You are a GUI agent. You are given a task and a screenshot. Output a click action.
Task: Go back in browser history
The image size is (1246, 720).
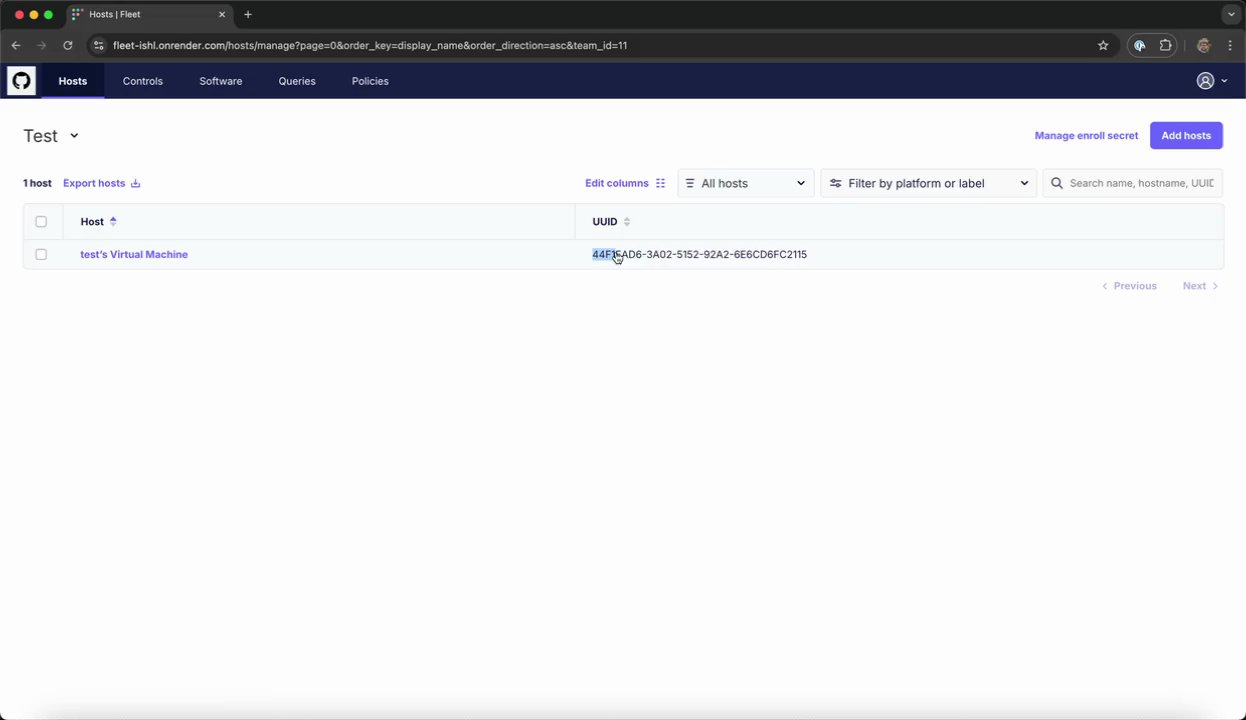(x=16, y=45)
